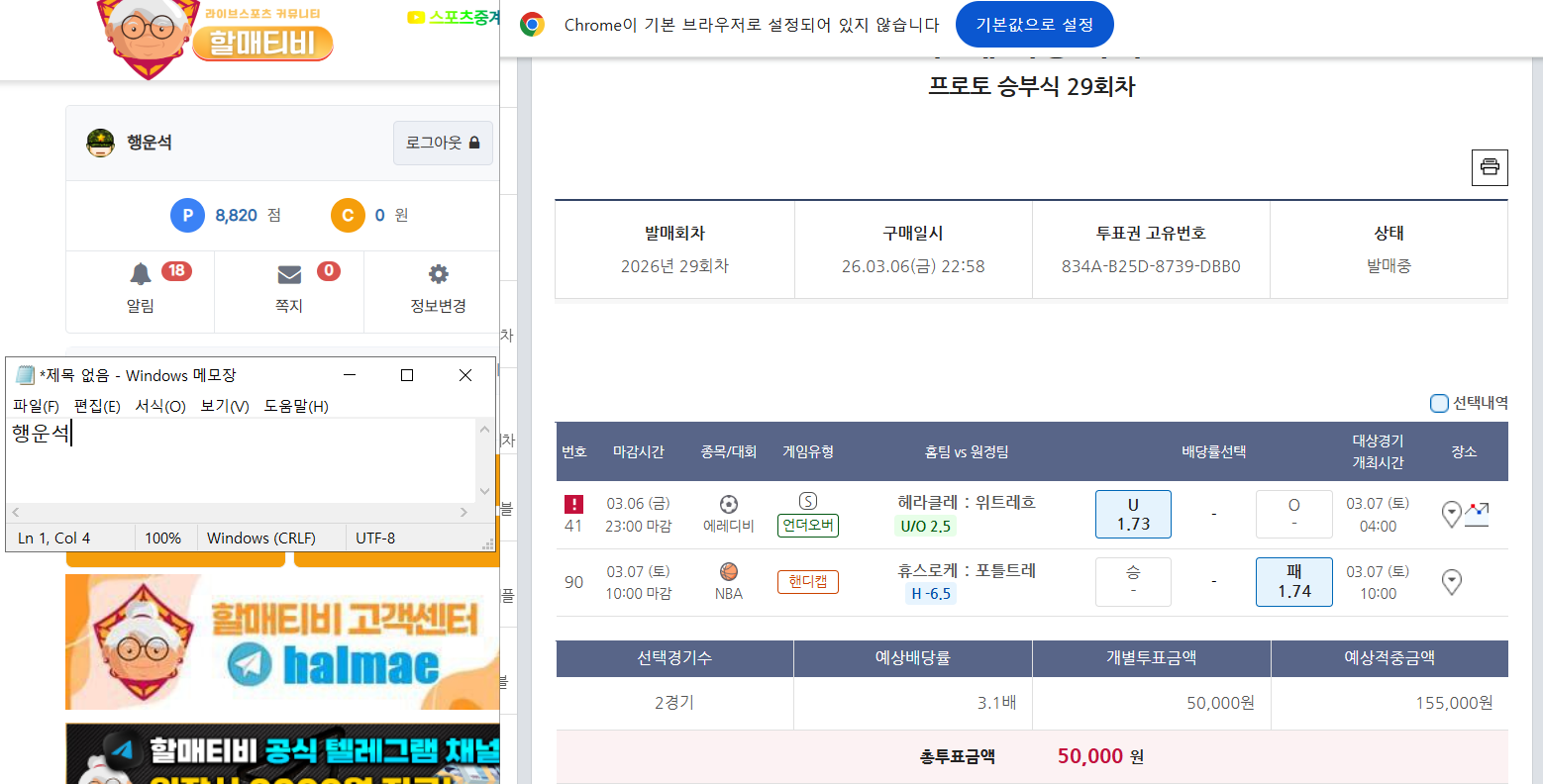Select the U 1.73 odds option
1543x784 pixels.
coord(1133,514)
